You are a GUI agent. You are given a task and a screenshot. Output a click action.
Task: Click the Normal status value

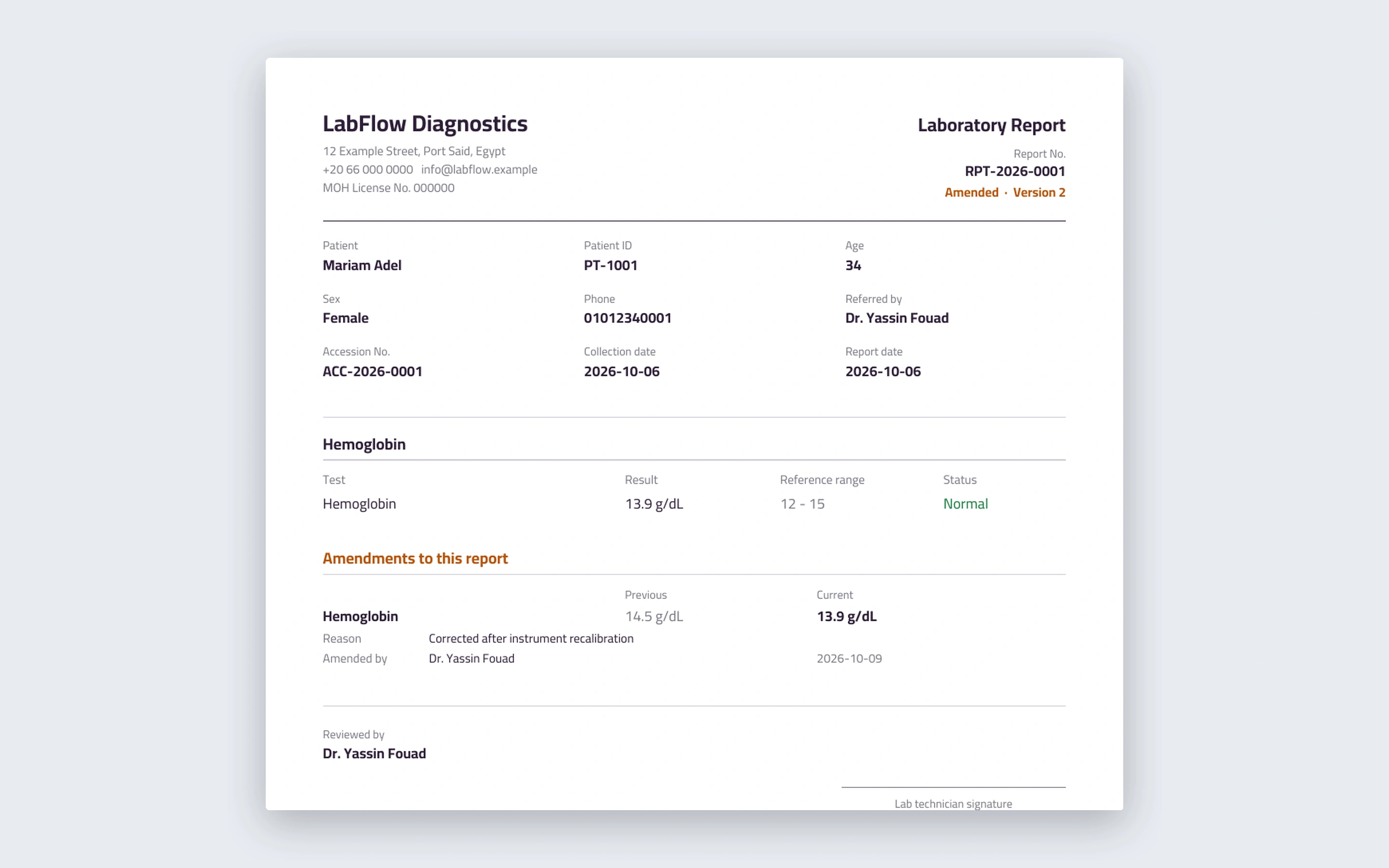[966, 503]
